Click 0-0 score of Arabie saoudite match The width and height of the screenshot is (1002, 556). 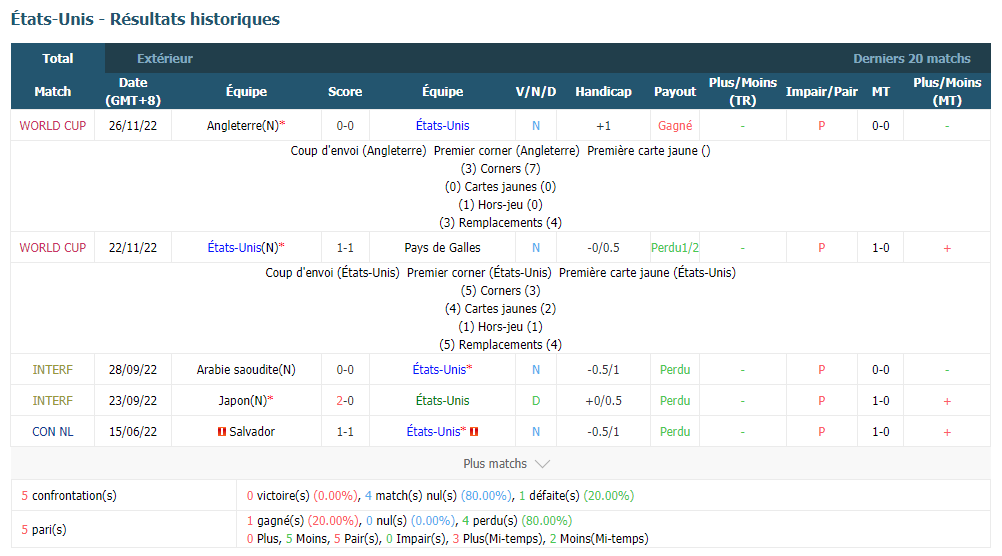[x=345, y=370]
